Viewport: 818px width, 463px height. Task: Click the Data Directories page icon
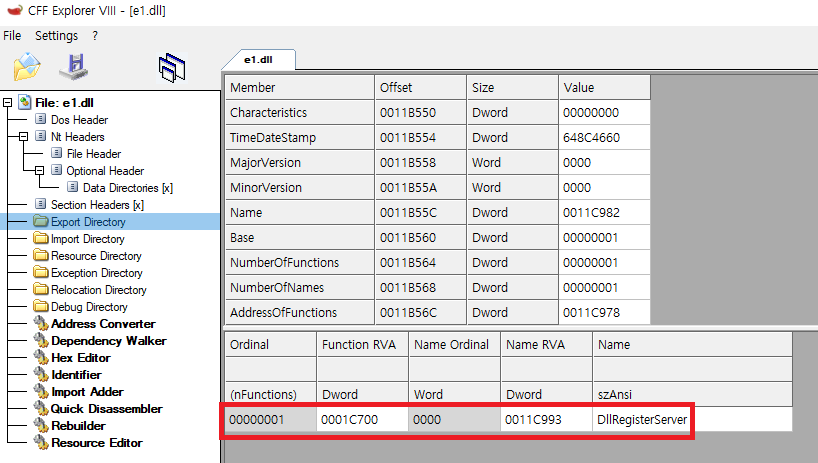point(73,187)
